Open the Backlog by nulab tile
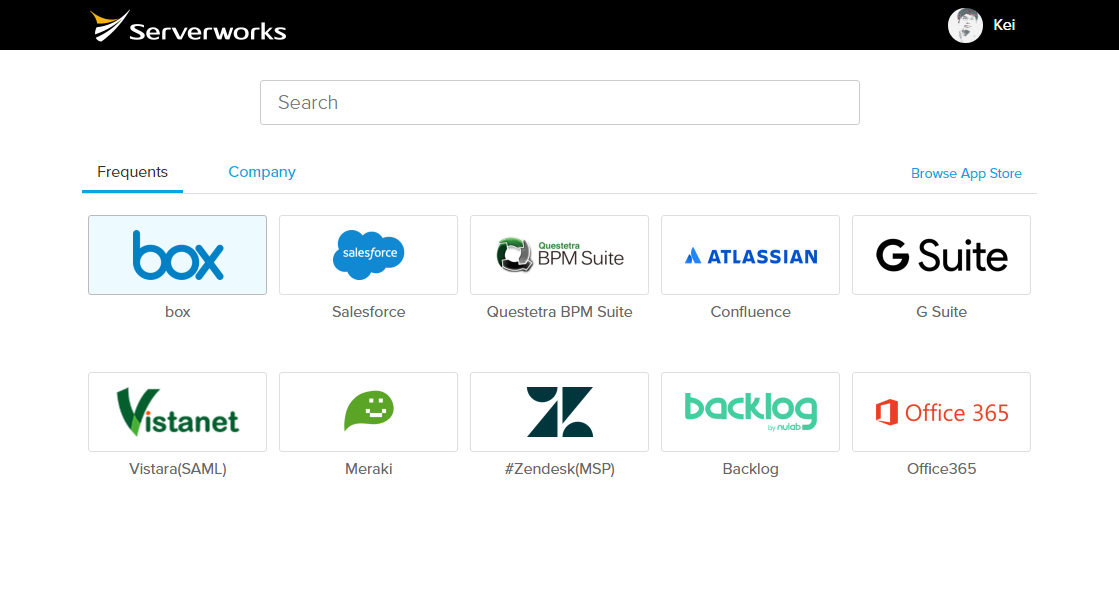 tap(751, 412)
